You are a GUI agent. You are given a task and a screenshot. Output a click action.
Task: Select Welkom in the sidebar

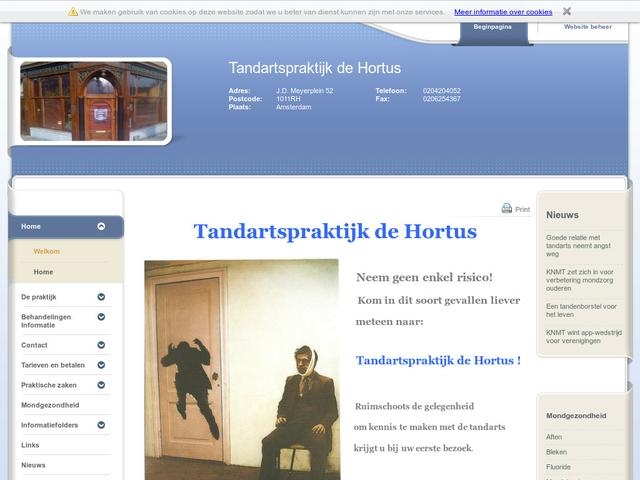47,251
